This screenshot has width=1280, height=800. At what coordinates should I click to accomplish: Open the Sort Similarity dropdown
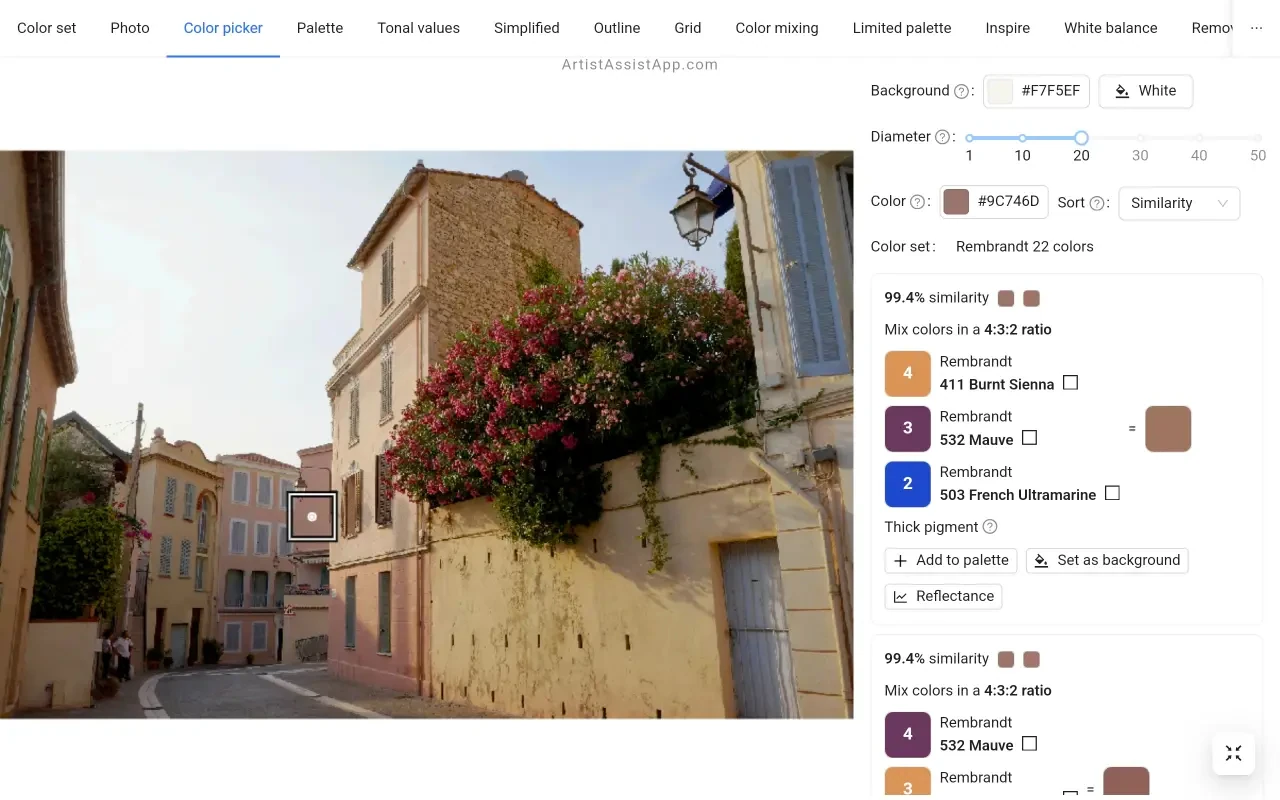1179,203
